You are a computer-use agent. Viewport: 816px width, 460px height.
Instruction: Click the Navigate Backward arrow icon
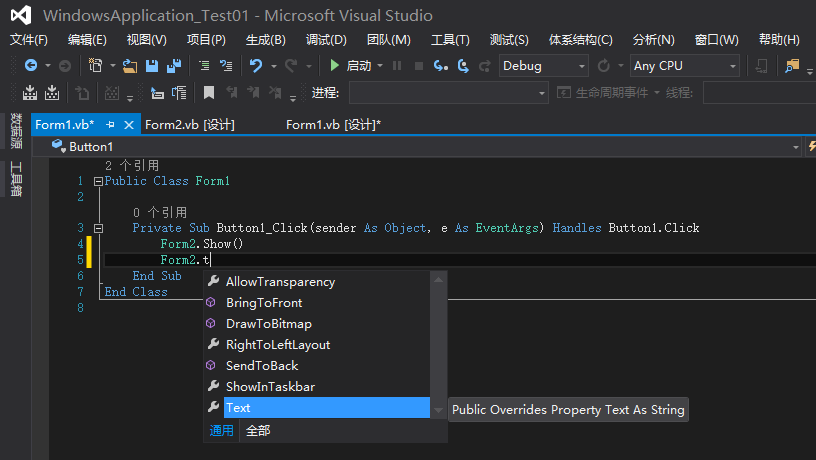tap(31, 66)
